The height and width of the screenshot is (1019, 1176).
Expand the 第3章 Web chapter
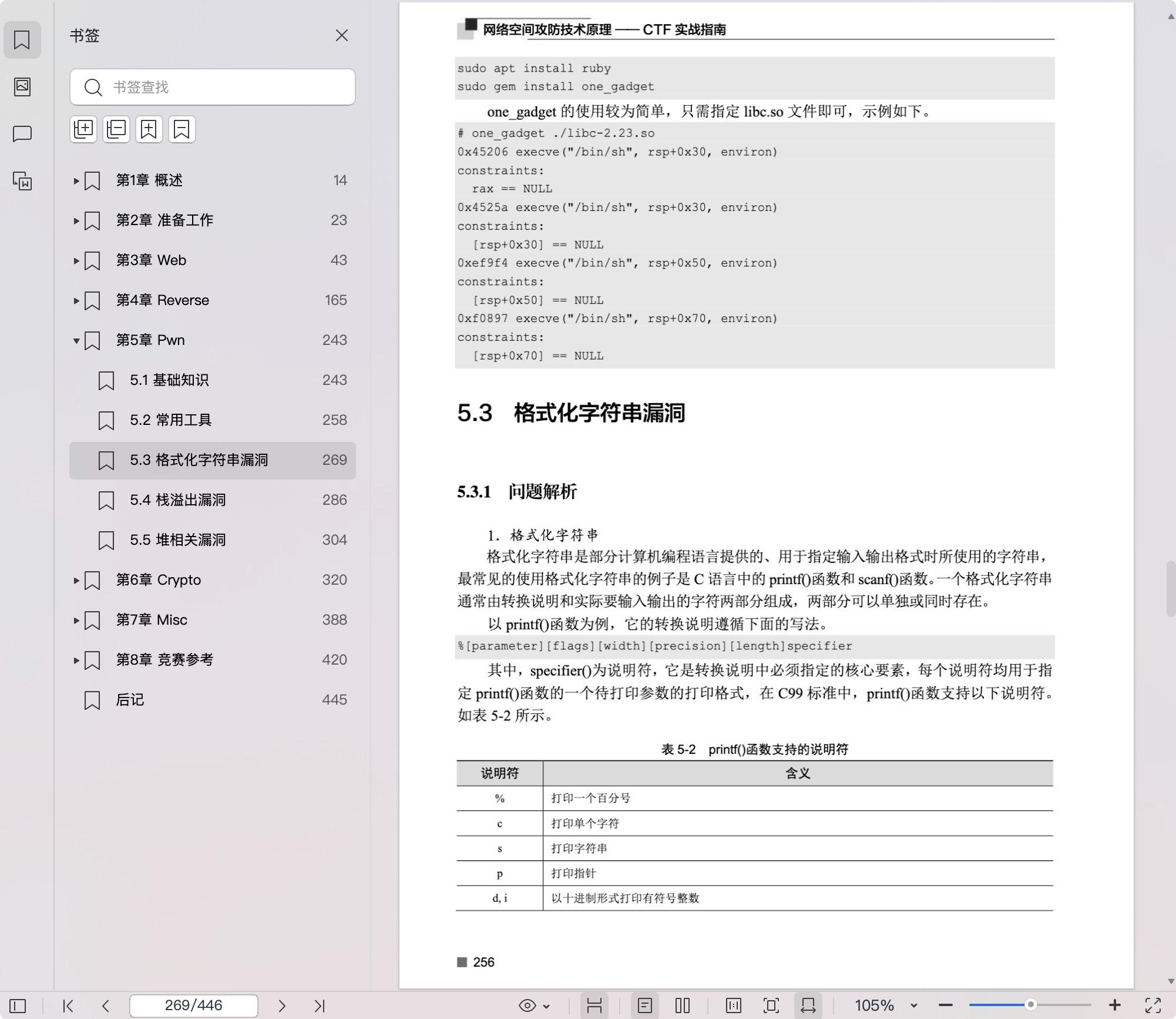(x=76, y=260)
